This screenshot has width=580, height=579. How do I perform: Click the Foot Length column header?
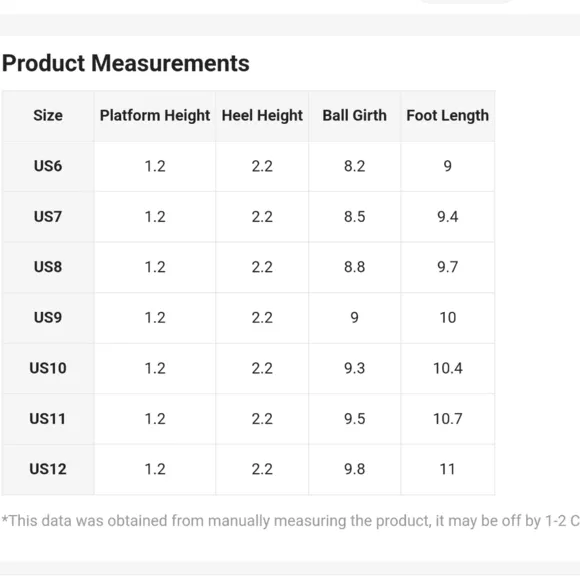click(448, 115)
